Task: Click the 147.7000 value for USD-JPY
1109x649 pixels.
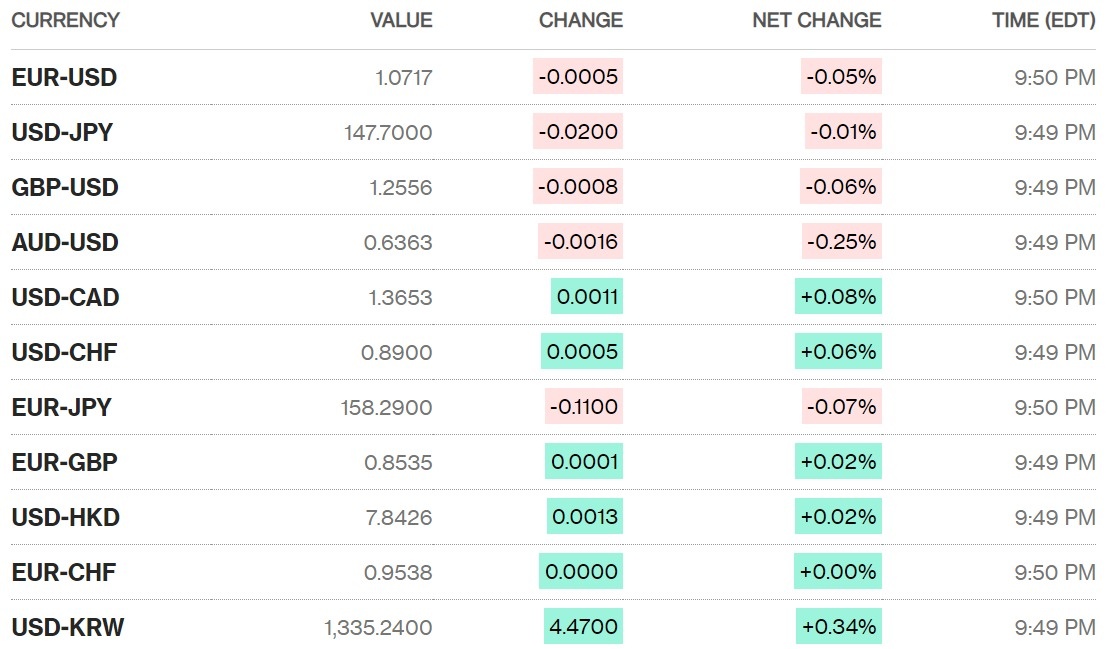Action: tap(391, 132)
